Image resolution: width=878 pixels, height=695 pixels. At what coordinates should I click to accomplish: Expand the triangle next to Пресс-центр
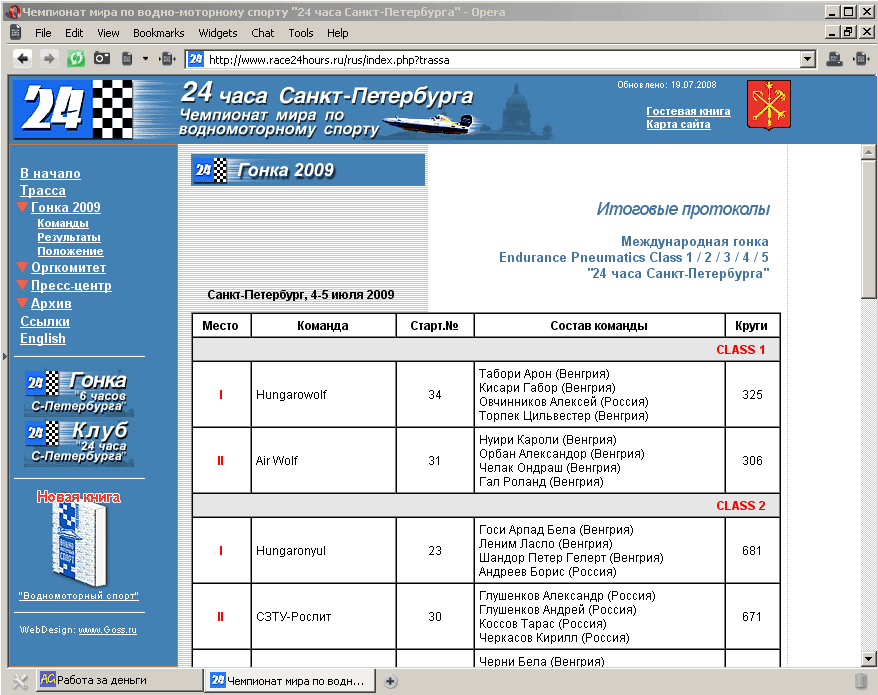pos(22,285)
